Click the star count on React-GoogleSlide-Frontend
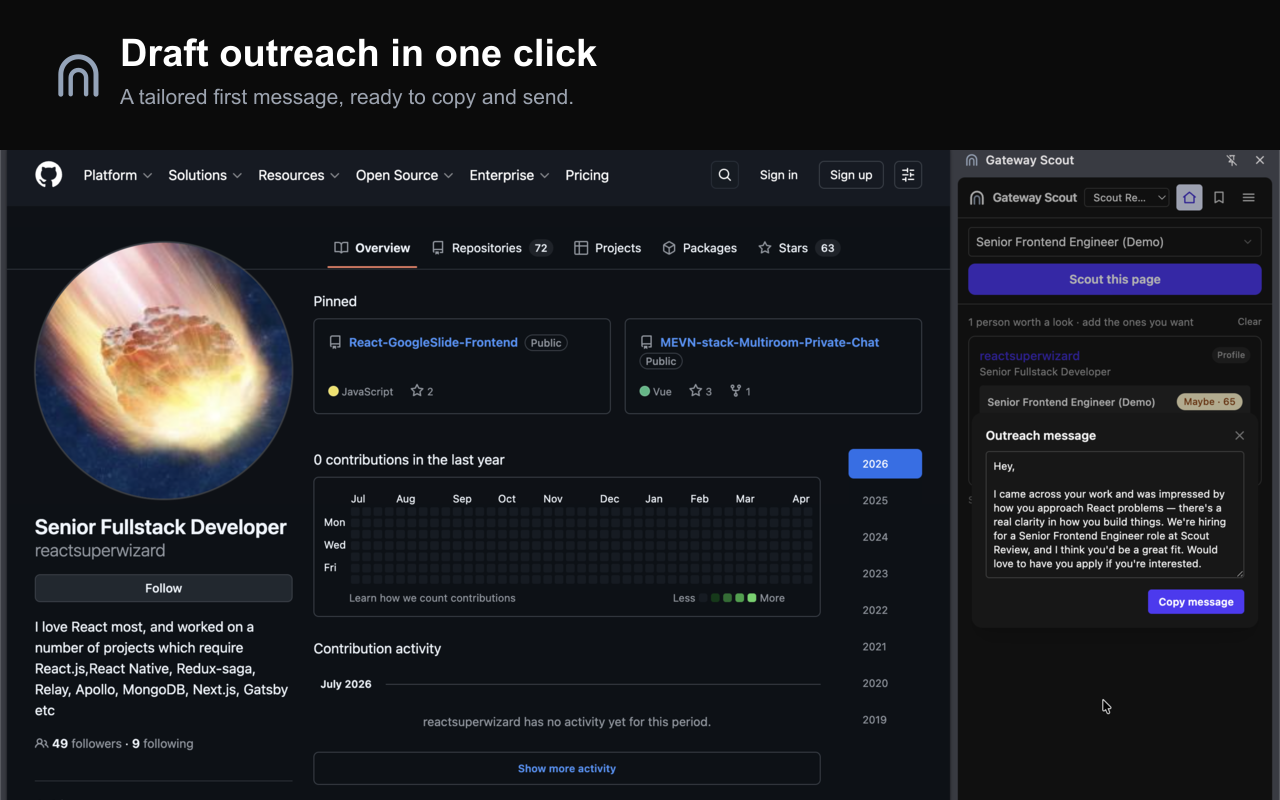Viewport: 1280px width, 800px height. [422, 391]
